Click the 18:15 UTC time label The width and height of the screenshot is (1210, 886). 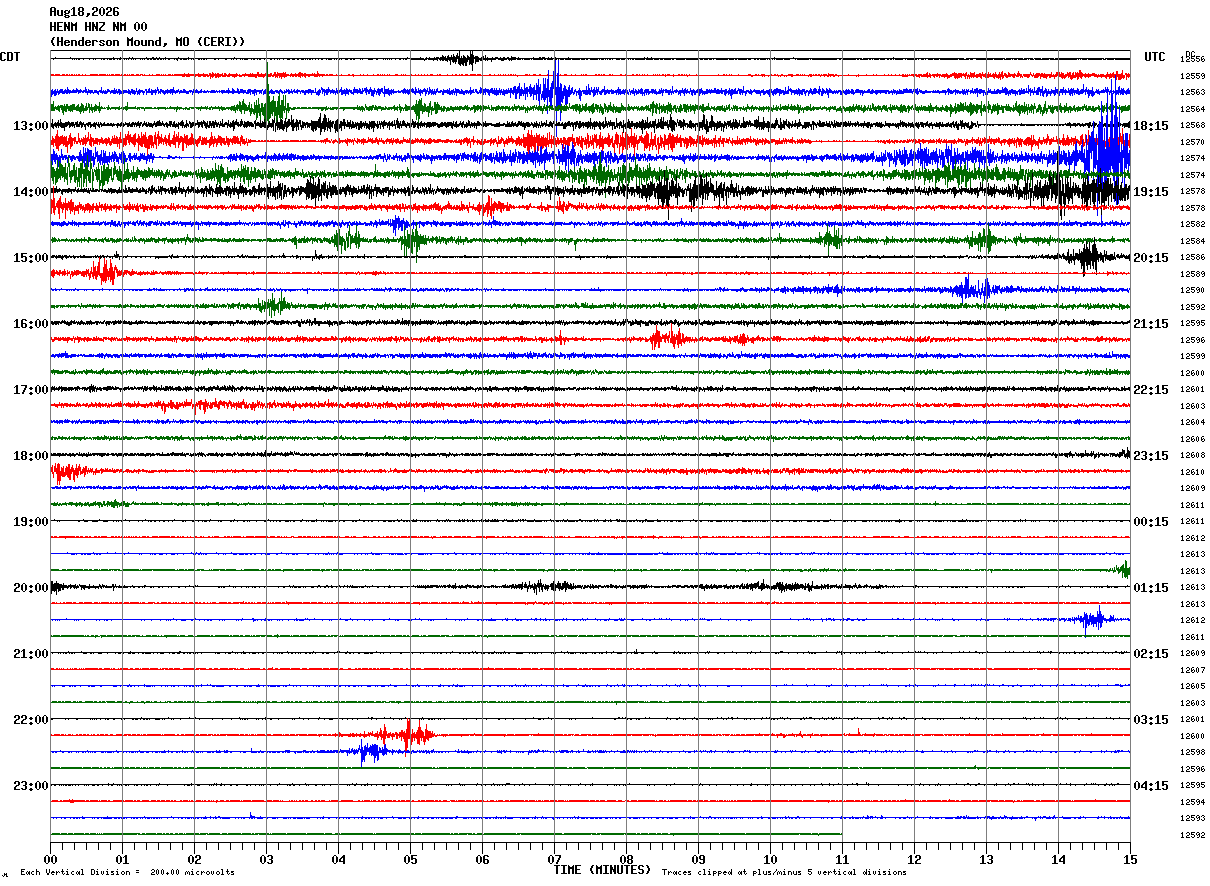click(1150, 126)
